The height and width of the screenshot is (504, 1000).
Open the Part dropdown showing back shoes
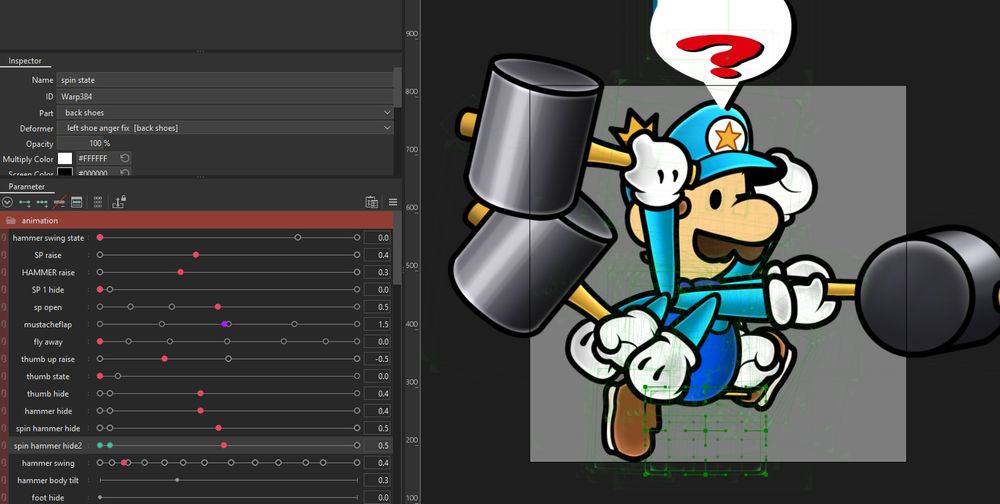pos(224,113)
